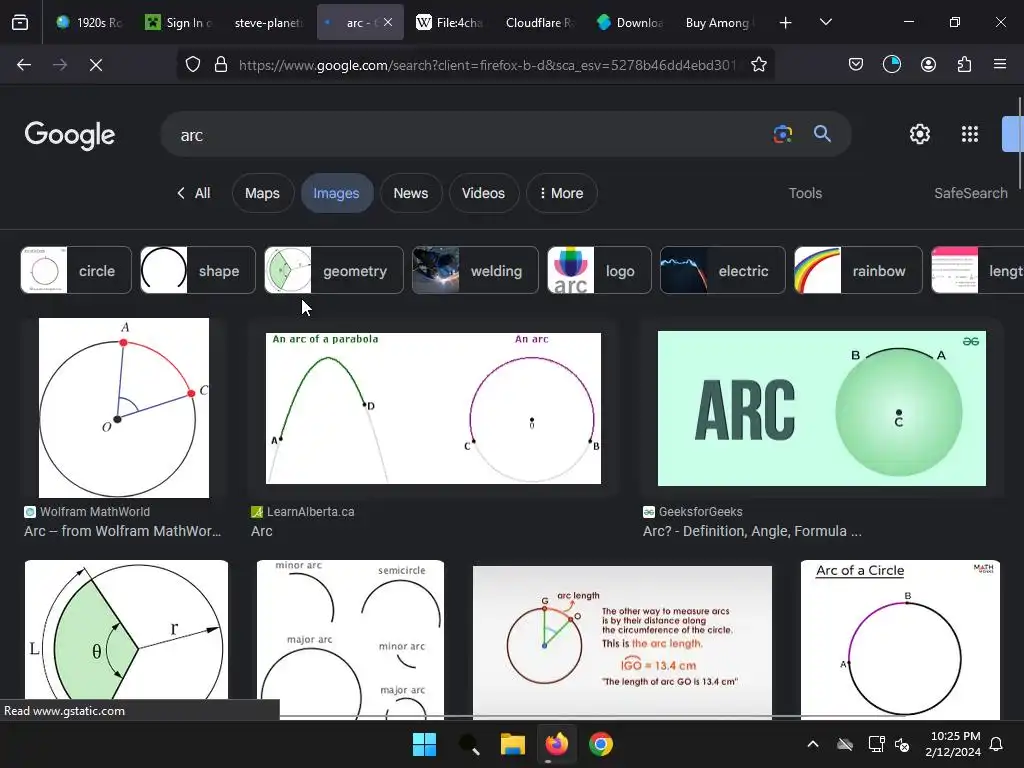Select Maps search category
The height and width of the screenshot is (768, 1024).
tap(262, 193)
